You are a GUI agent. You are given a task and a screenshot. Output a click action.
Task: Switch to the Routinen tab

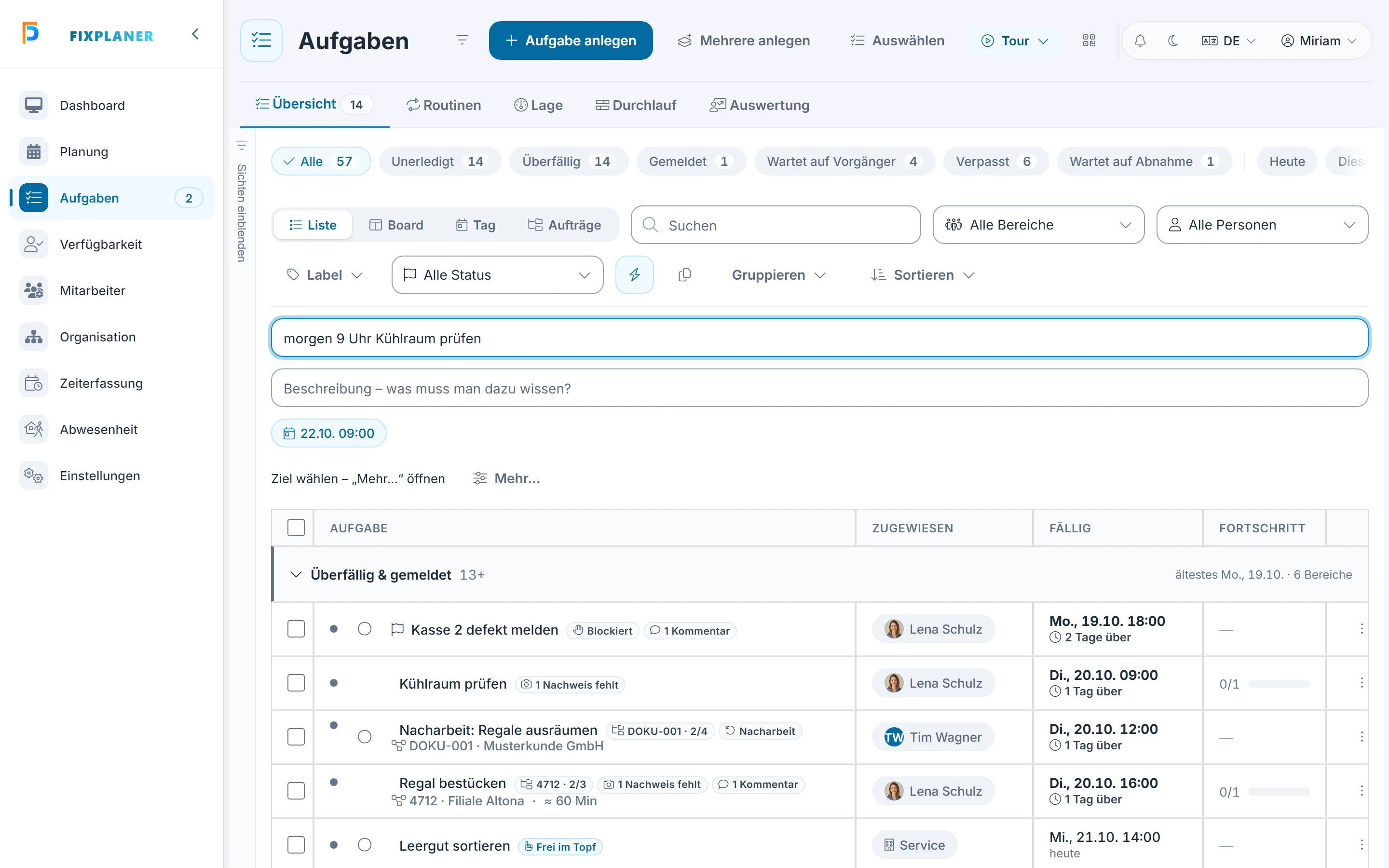tap(444, 105)
